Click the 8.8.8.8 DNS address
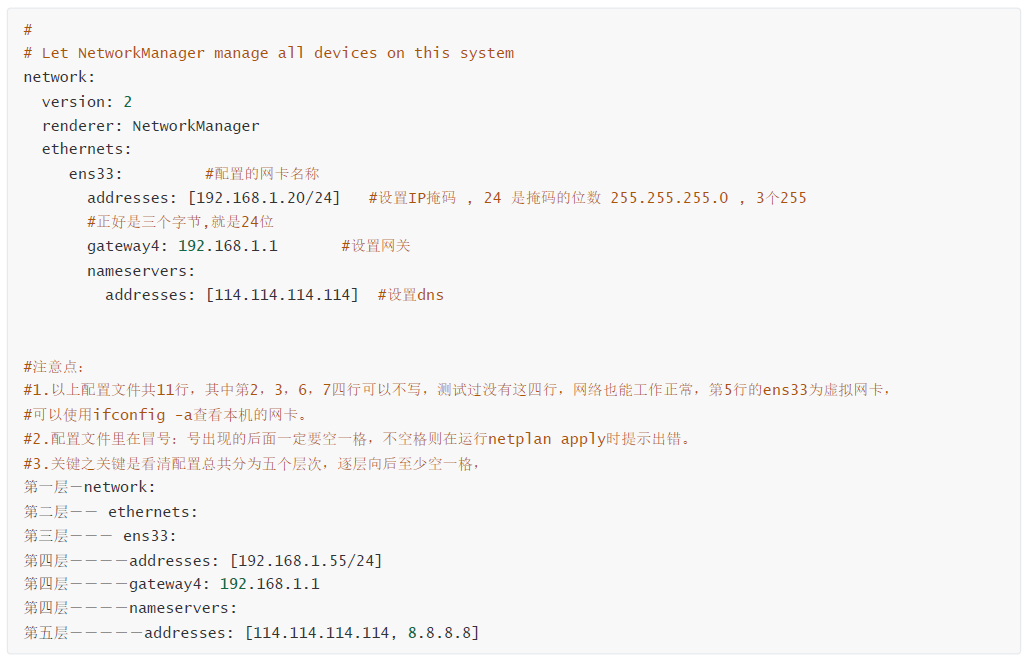 439,633
